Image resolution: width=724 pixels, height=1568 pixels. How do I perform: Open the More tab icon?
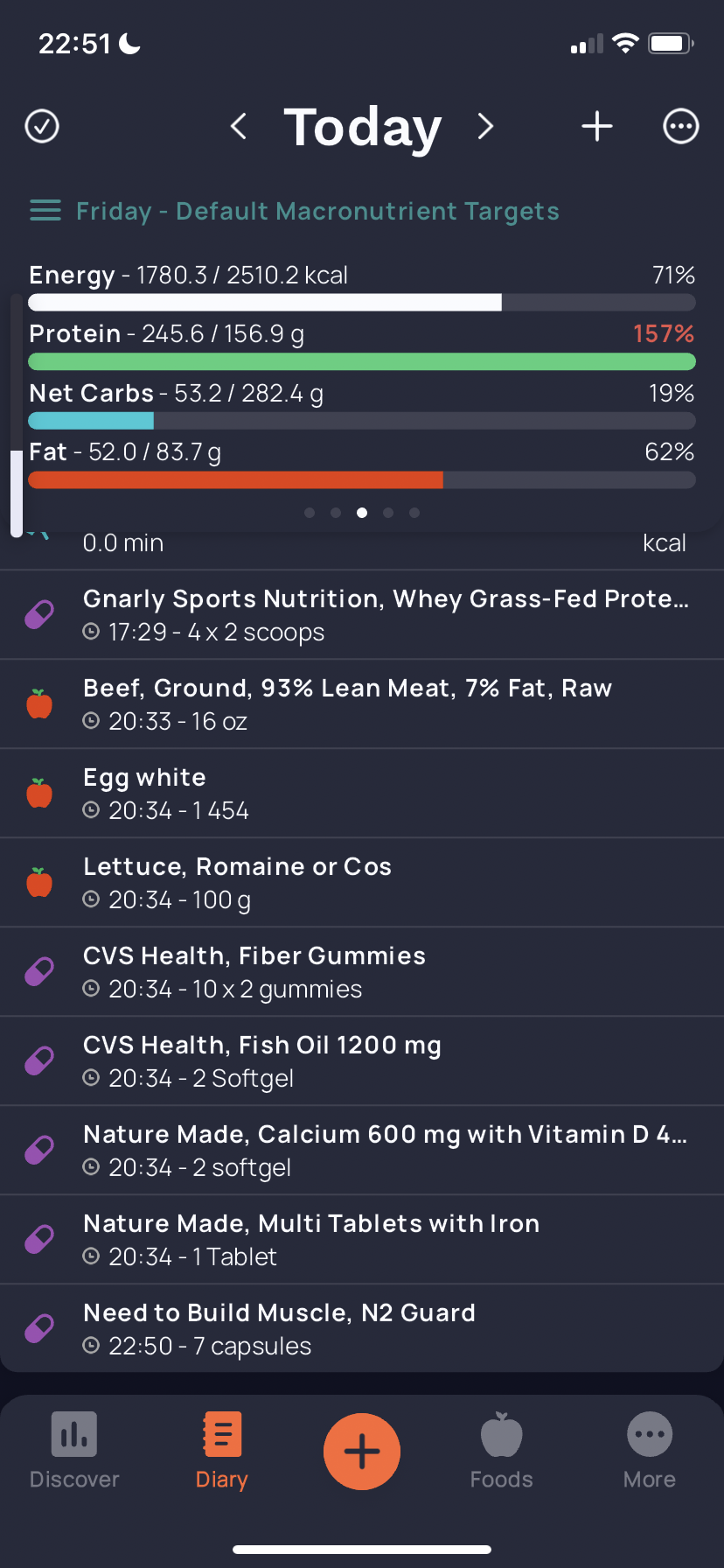650,1435
